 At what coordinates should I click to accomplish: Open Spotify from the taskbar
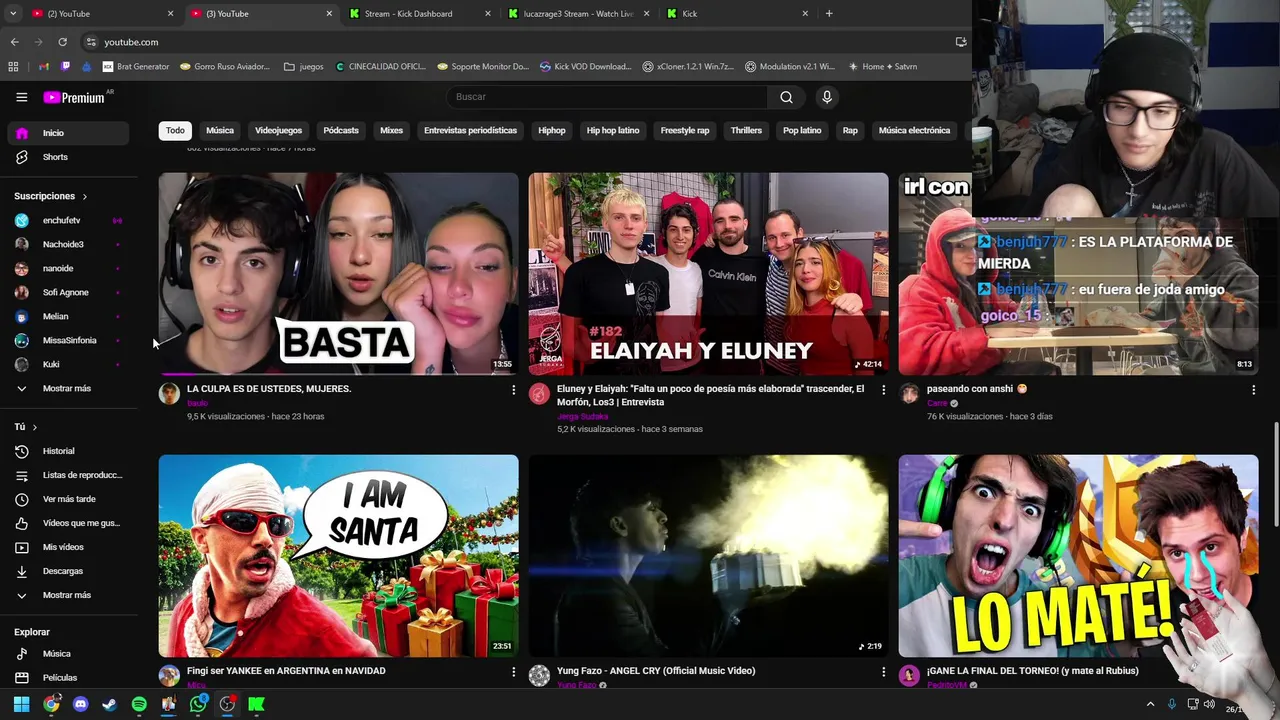[x=139, y=704]
